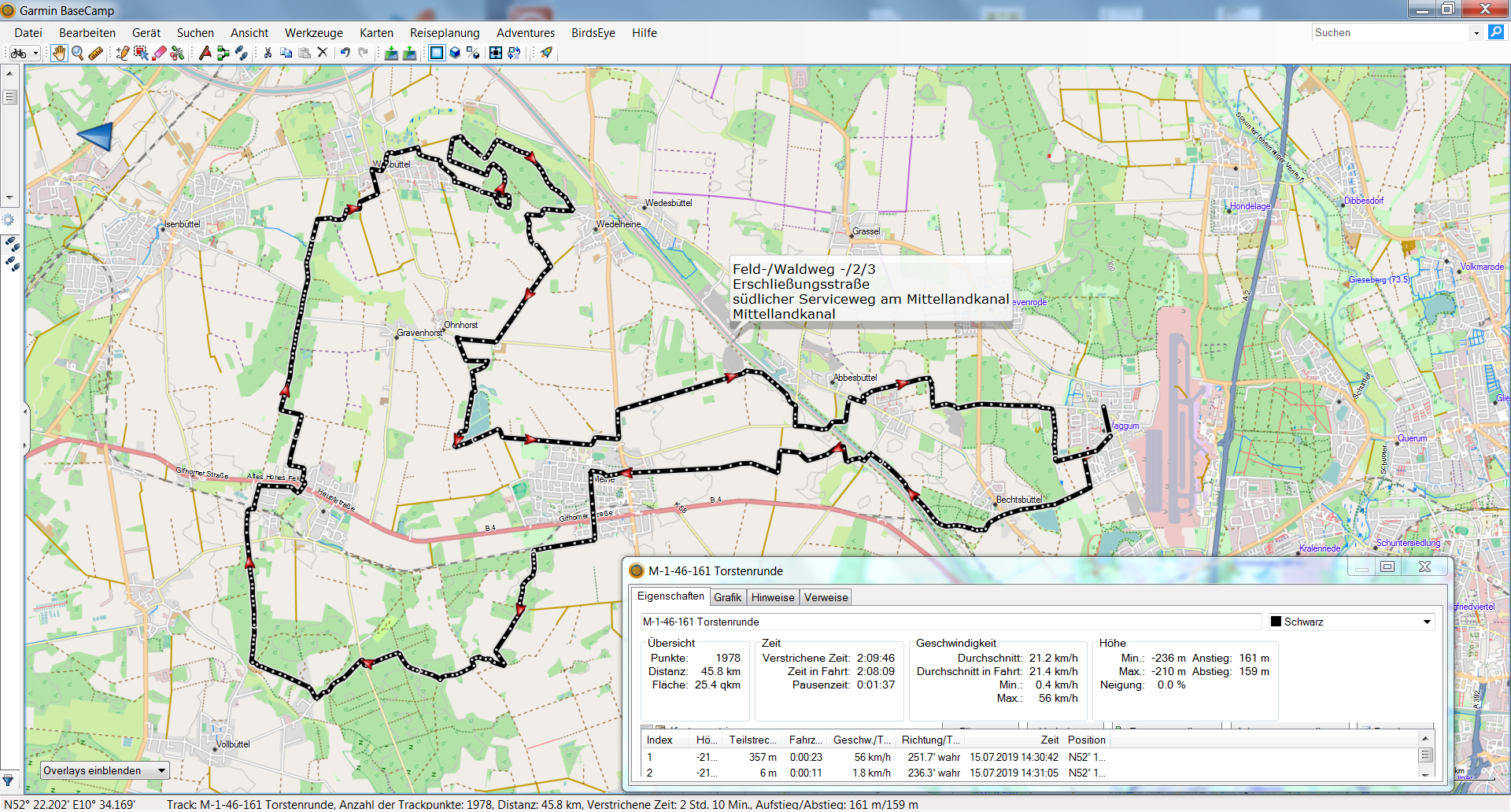Viewport: 1511px width, 812px height.
Task: Sort by Position column header
Action: click(x=1087, y=740)
